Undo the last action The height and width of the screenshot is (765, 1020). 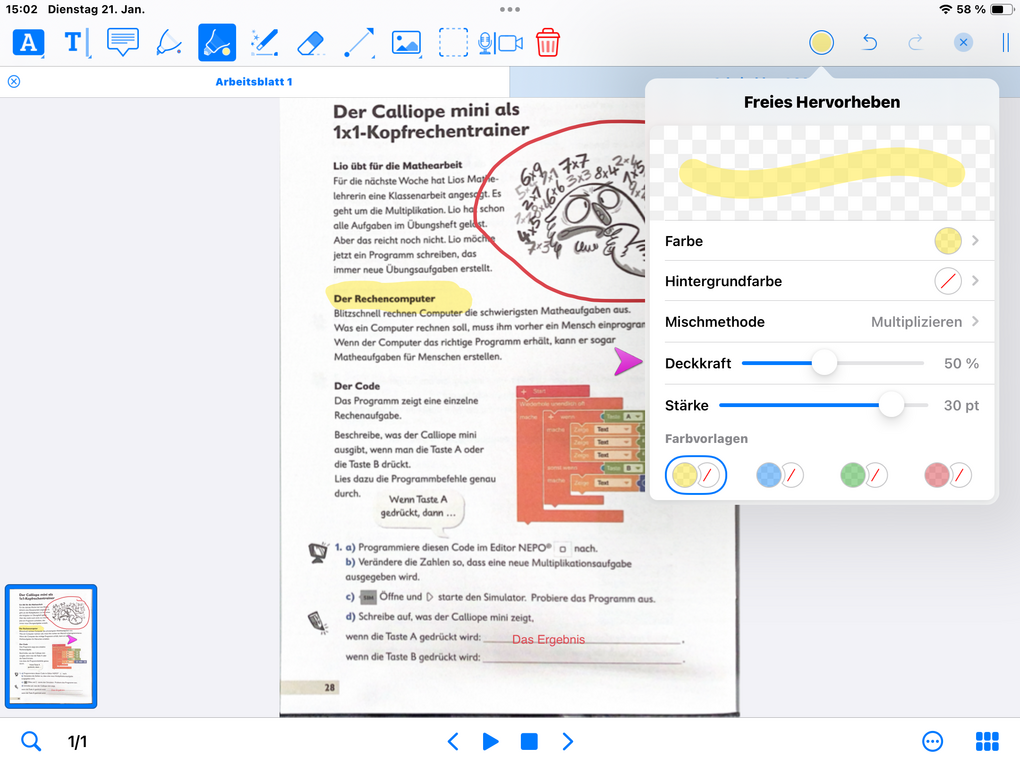coord(870,43)
